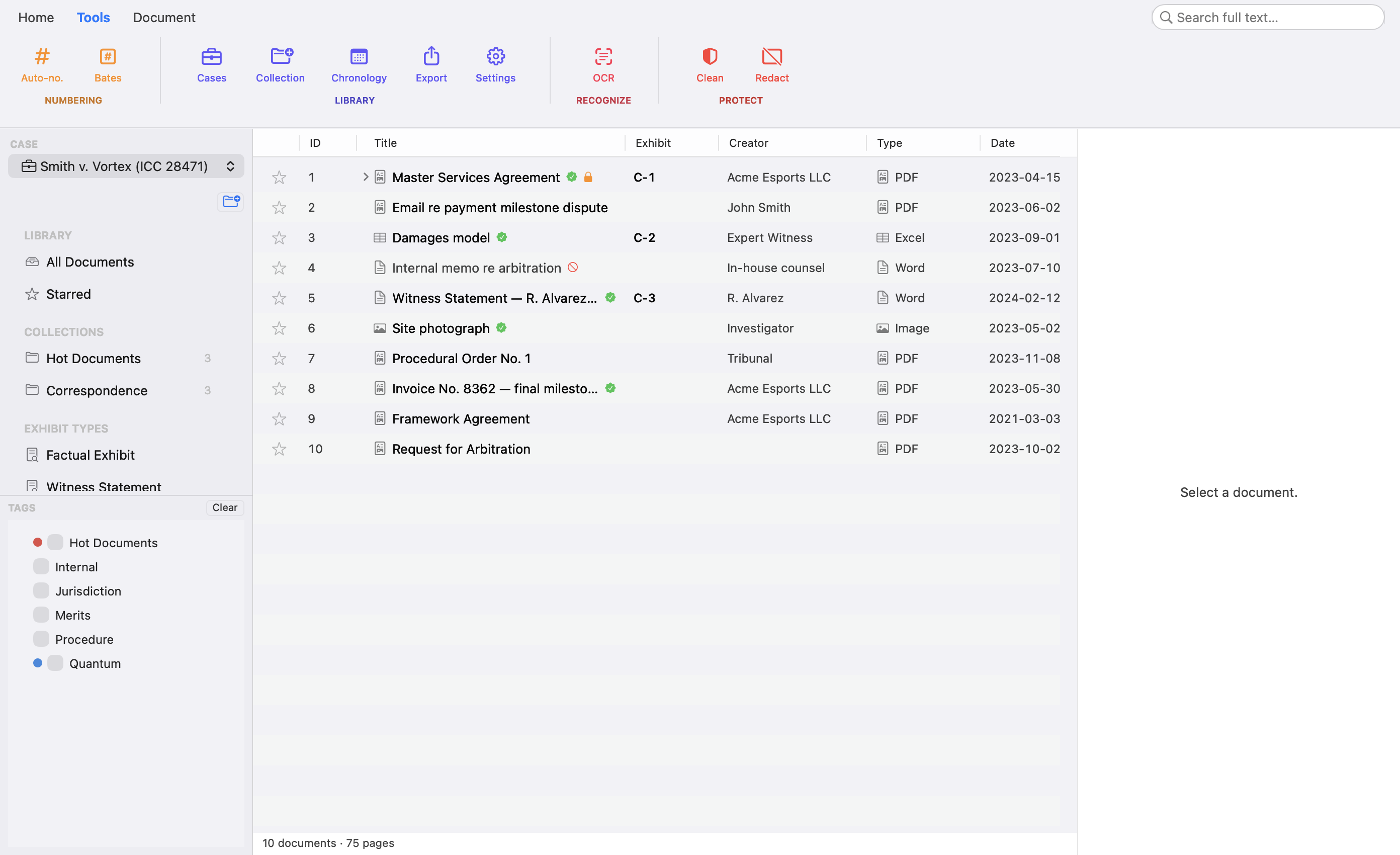Viewport: 1400px width, 855px height.
Task: Open the Document tab
Action: tap(164, 18)
